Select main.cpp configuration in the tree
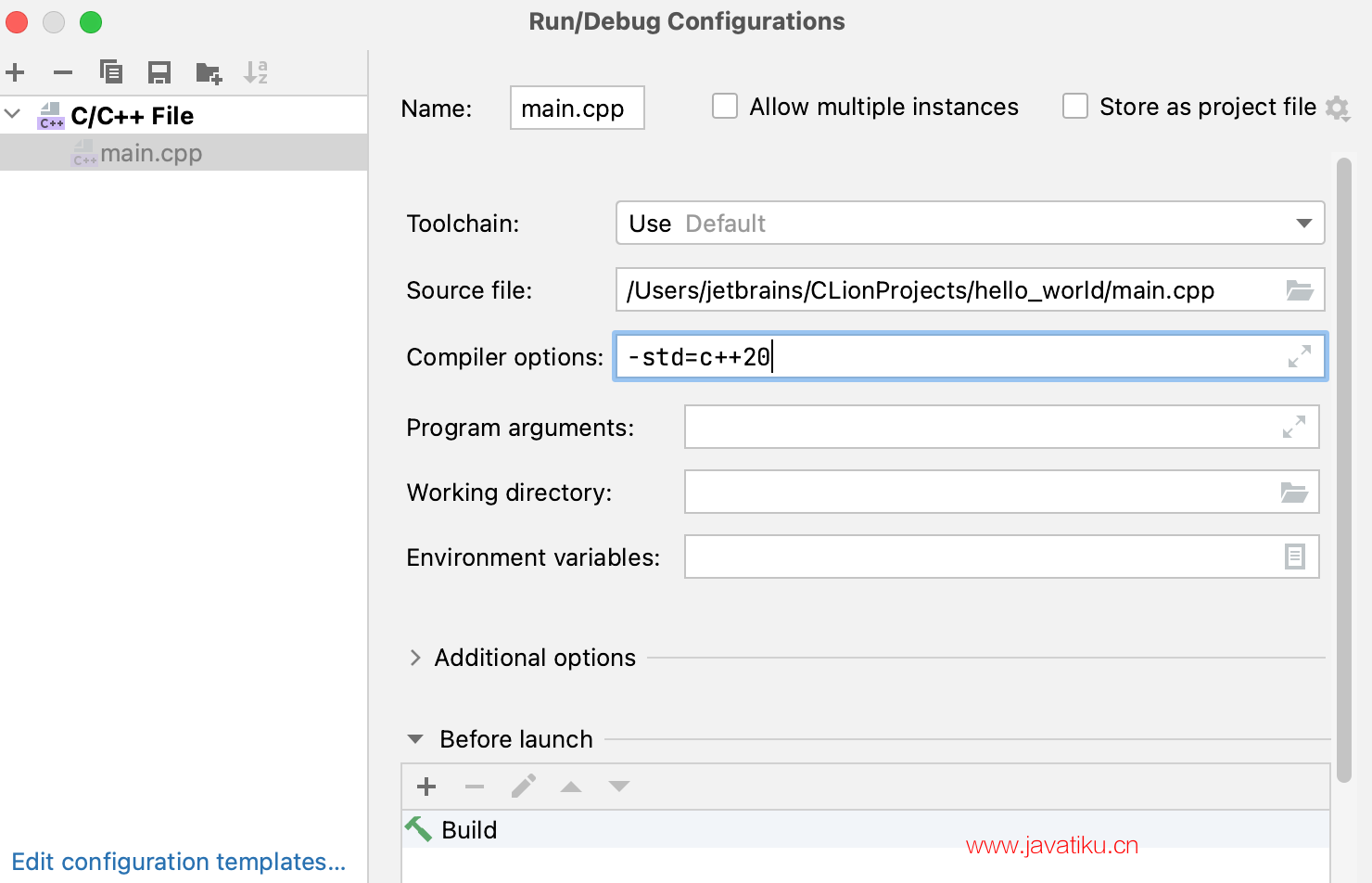The image size is (1372, 883). [x=184, y=153]
